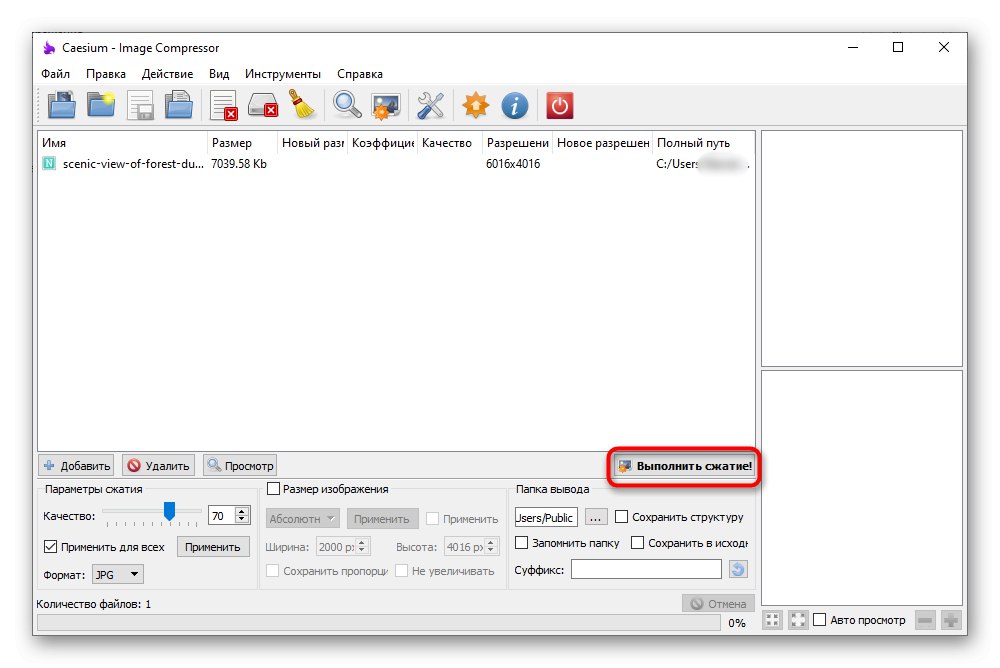
Task: Enable Сохранить структуру checkbox
Action: (x=621, y=516)
